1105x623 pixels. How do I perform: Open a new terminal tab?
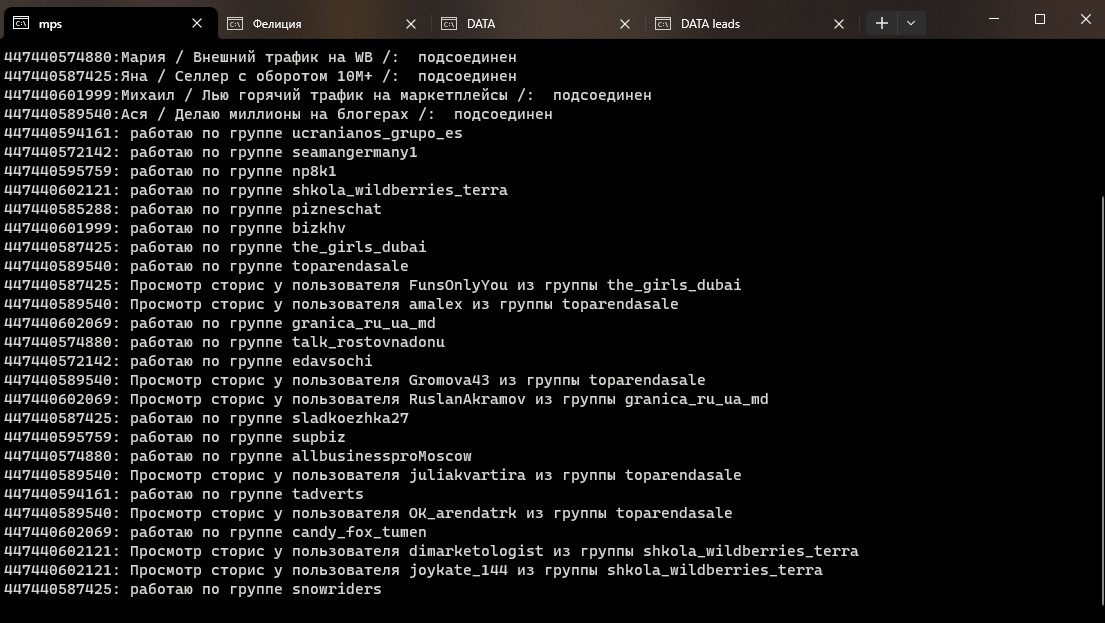coord(881,23)
